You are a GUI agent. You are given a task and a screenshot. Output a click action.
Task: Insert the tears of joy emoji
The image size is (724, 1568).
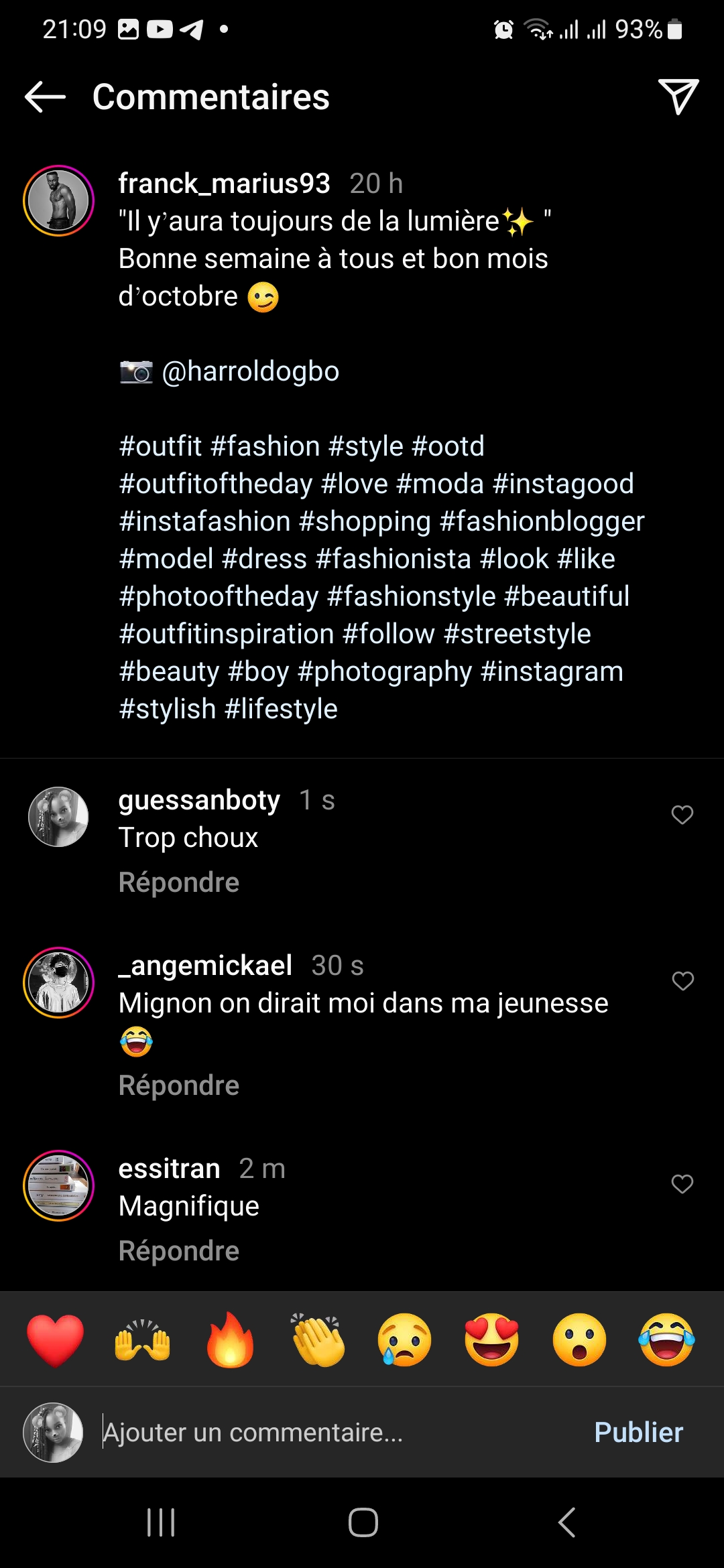click(x=666, y=1340)
